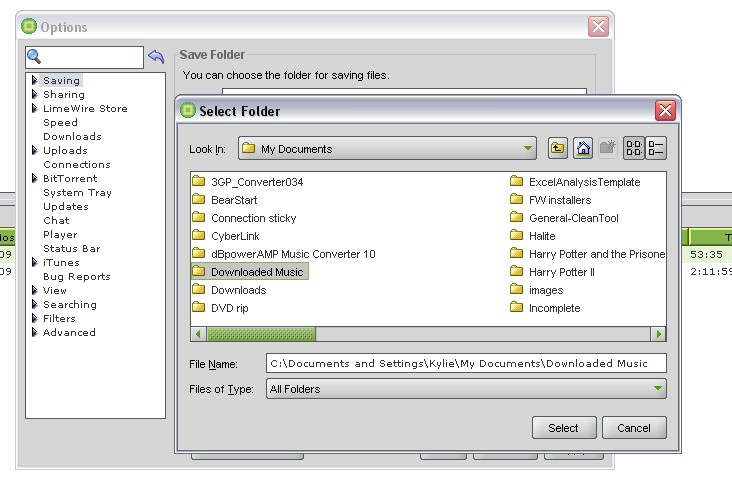Select the Downloads folder in file list
Image resolution: width=732 pixels, height=485 pixels.
(239, 290)
